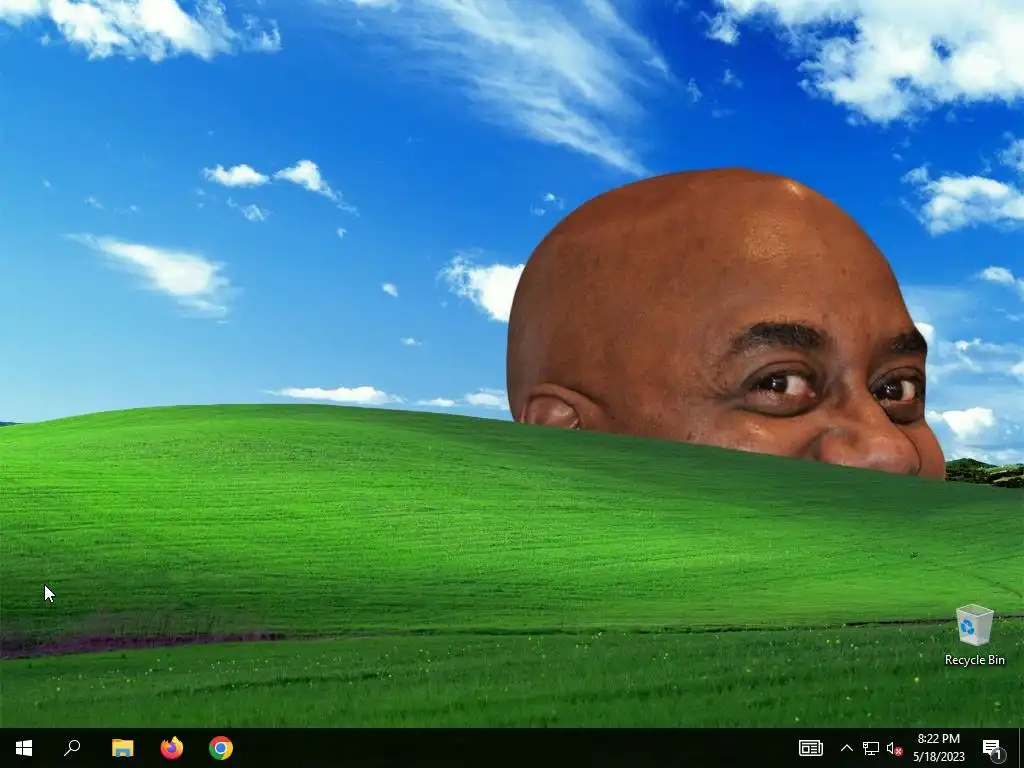Open the muted volume tray icon
Screen dimensions: 1024x768
tap(895, 748)
